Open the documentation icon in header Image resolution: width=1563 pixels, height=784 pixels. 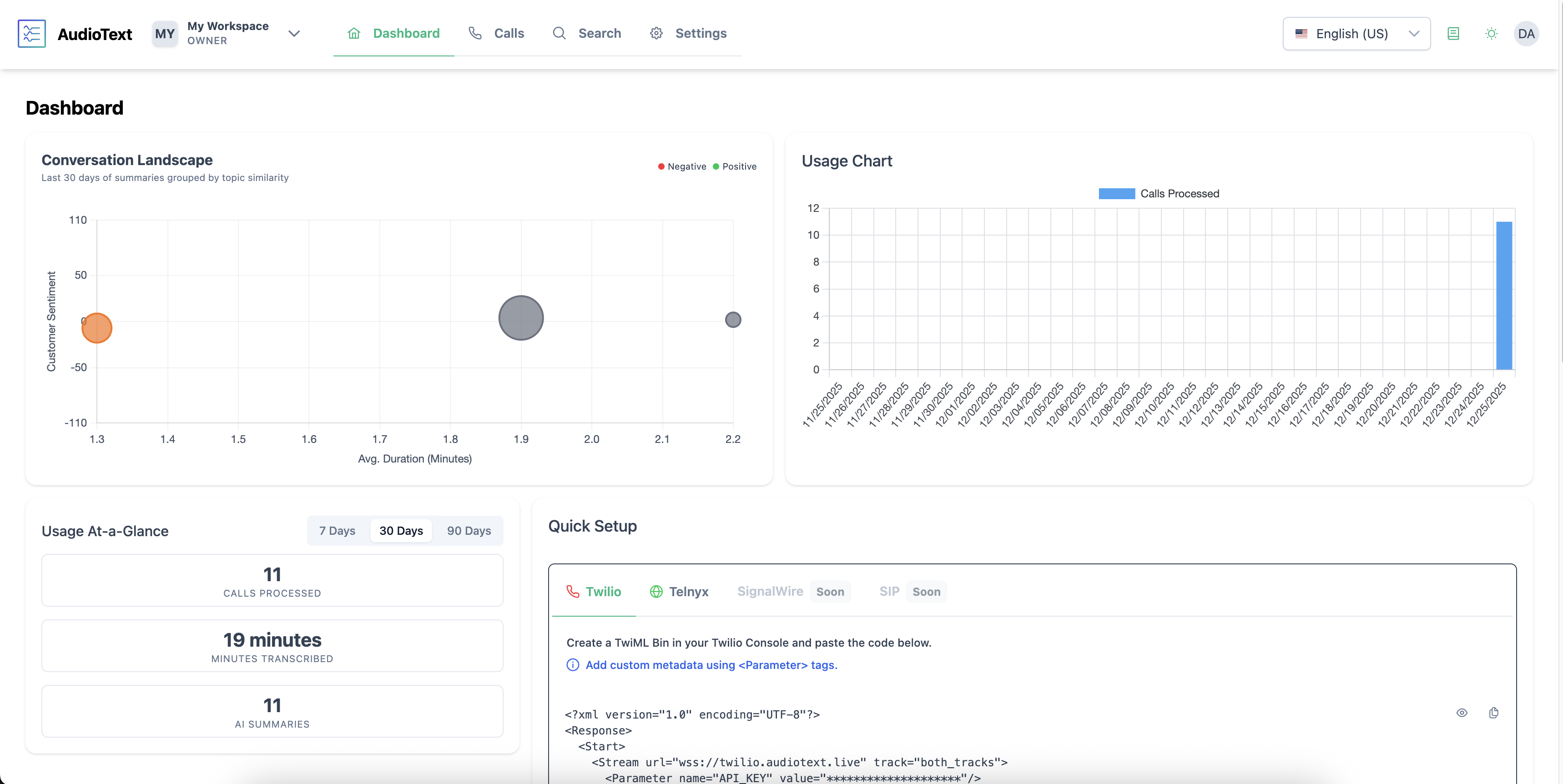coord(1452,34)
